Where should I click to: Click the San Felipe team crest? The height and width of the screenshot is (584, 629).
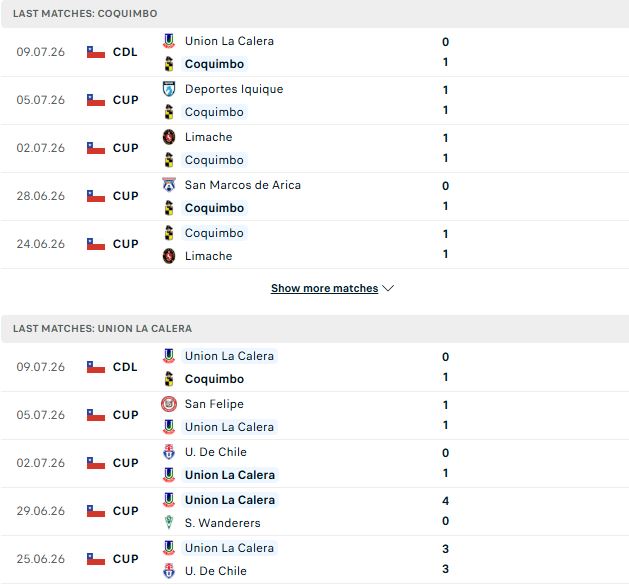[x=169, y=404]
